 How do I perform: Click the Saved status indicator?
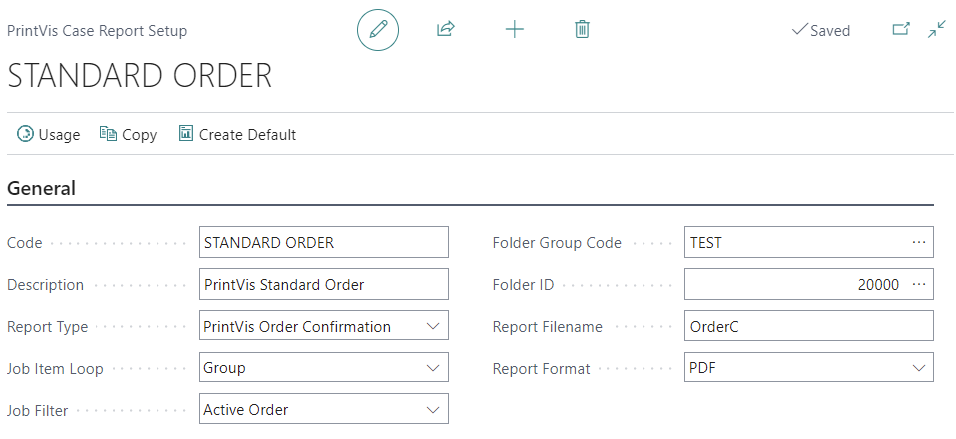pos(821,30)
